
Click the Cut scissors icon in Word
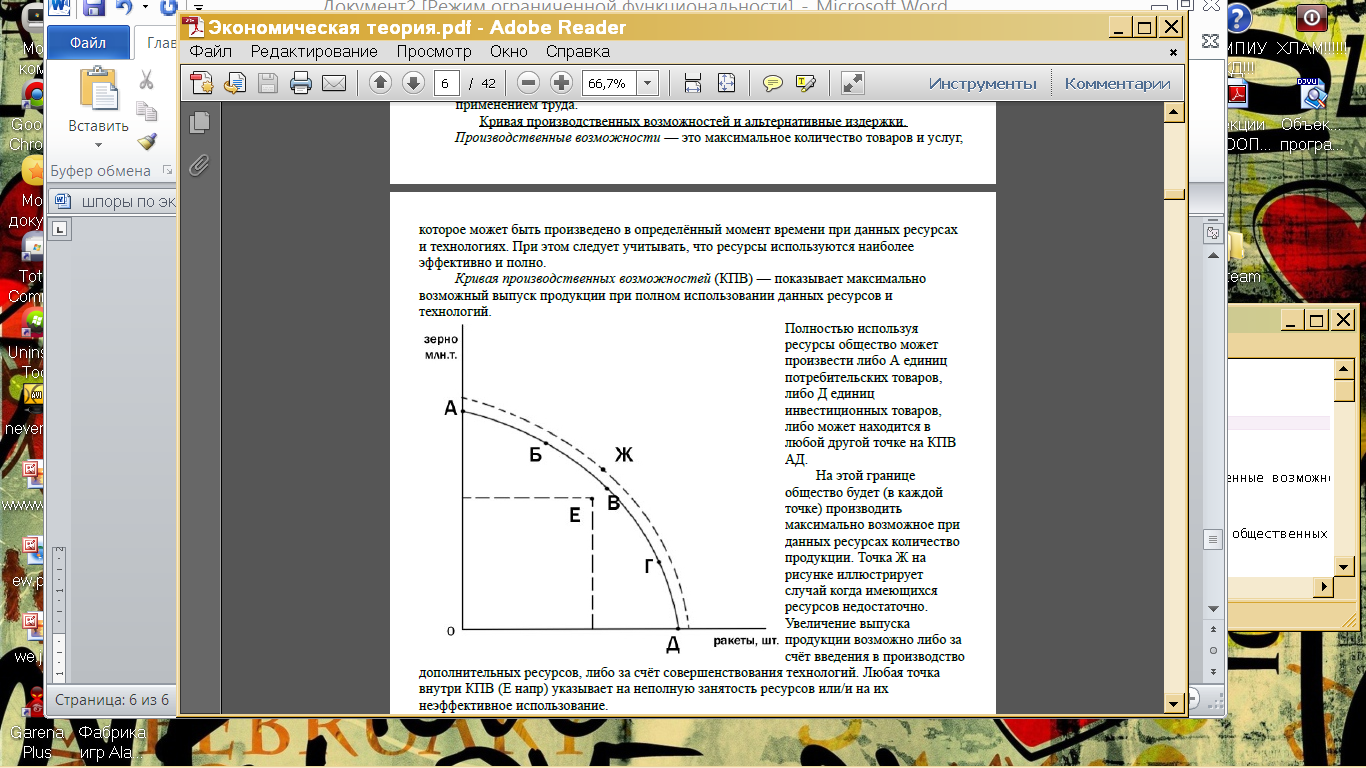[146, 80]
